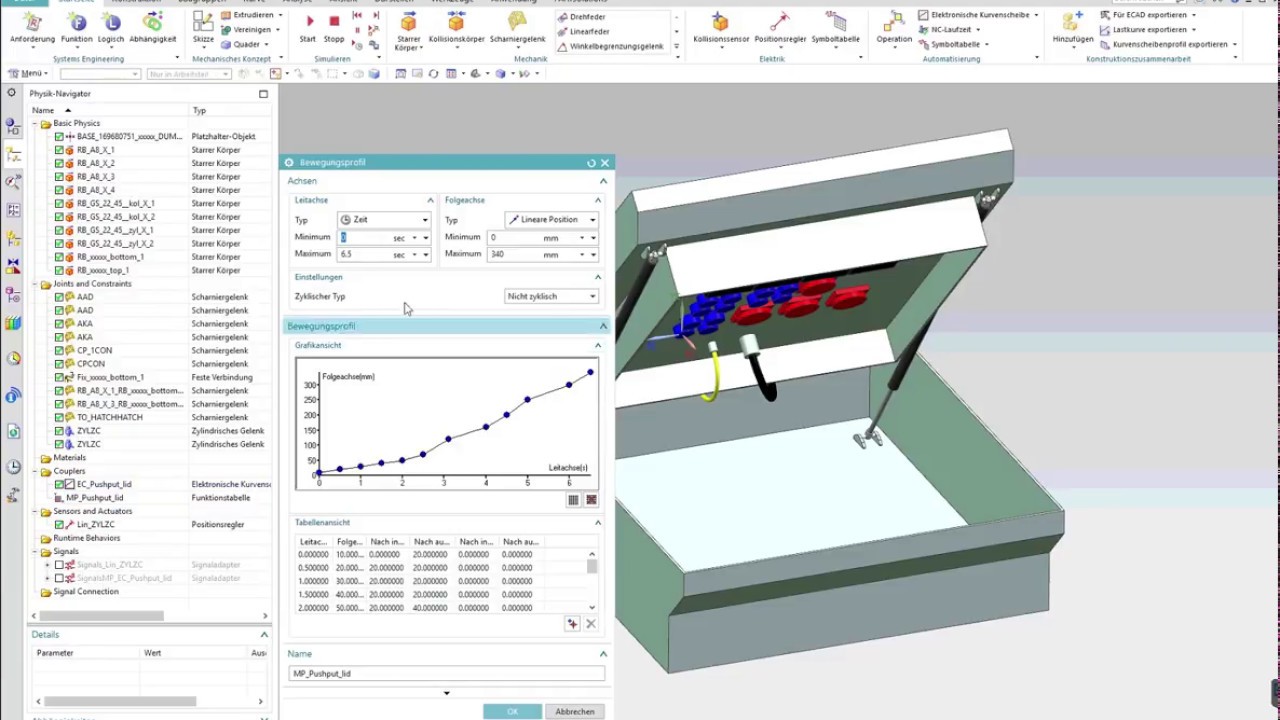The height and width of the screenshot is (720, 1280).
Task: Uncheck RB_A8_X_4 rigid body
Action: (59, 190)
